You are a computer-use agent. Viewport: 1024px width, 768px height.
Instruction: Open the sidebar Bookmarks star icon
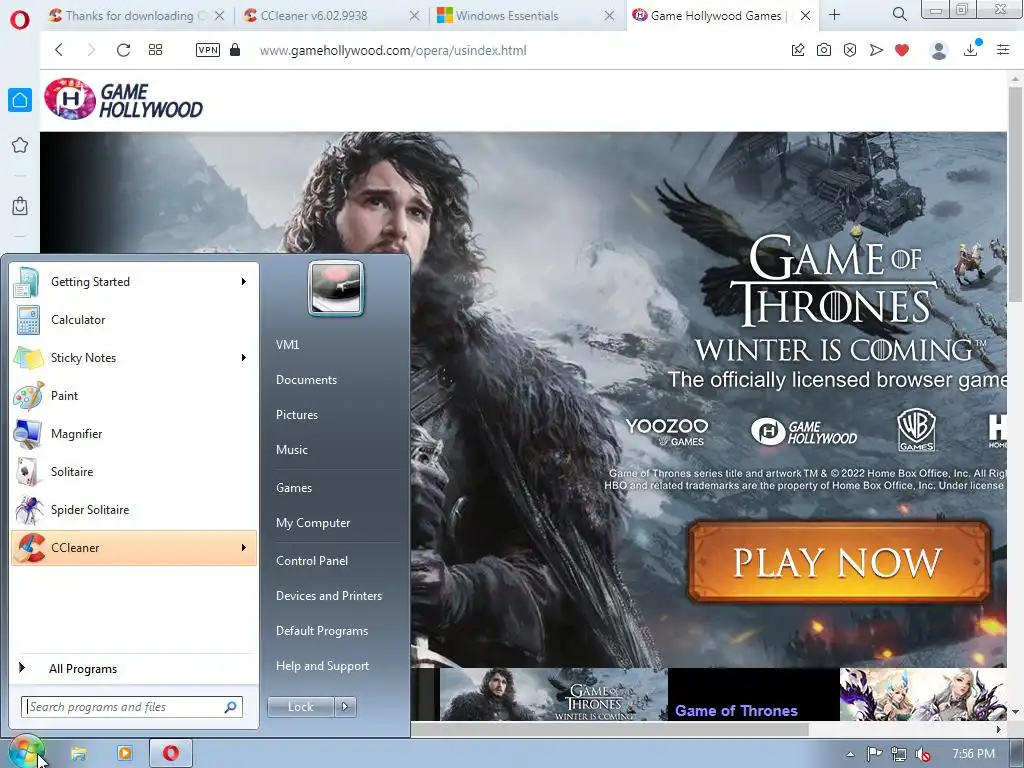(20, 145)
